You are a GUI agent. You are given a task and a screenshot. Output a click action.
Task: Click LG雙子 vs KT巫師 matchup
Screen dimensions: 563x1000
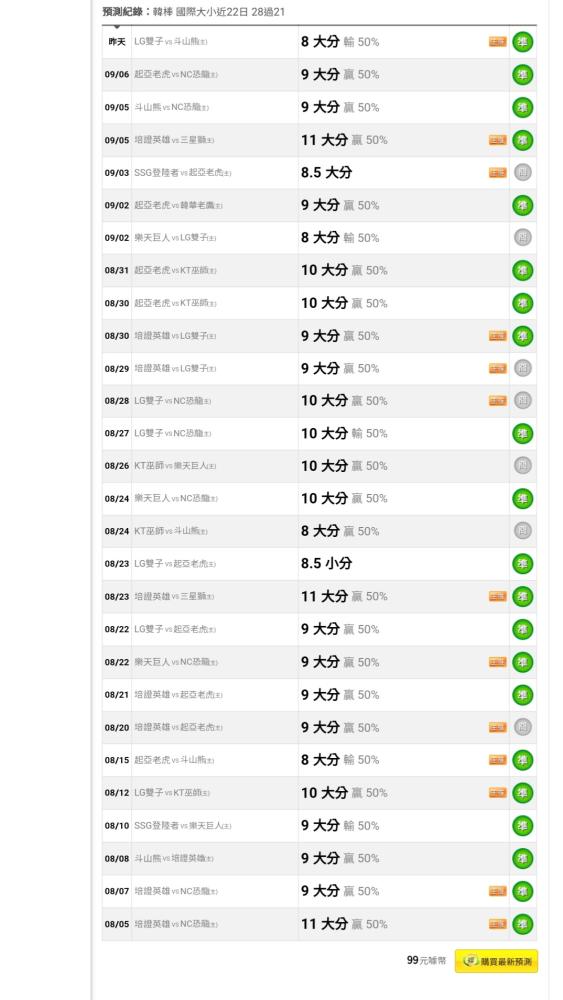point(172,793)
